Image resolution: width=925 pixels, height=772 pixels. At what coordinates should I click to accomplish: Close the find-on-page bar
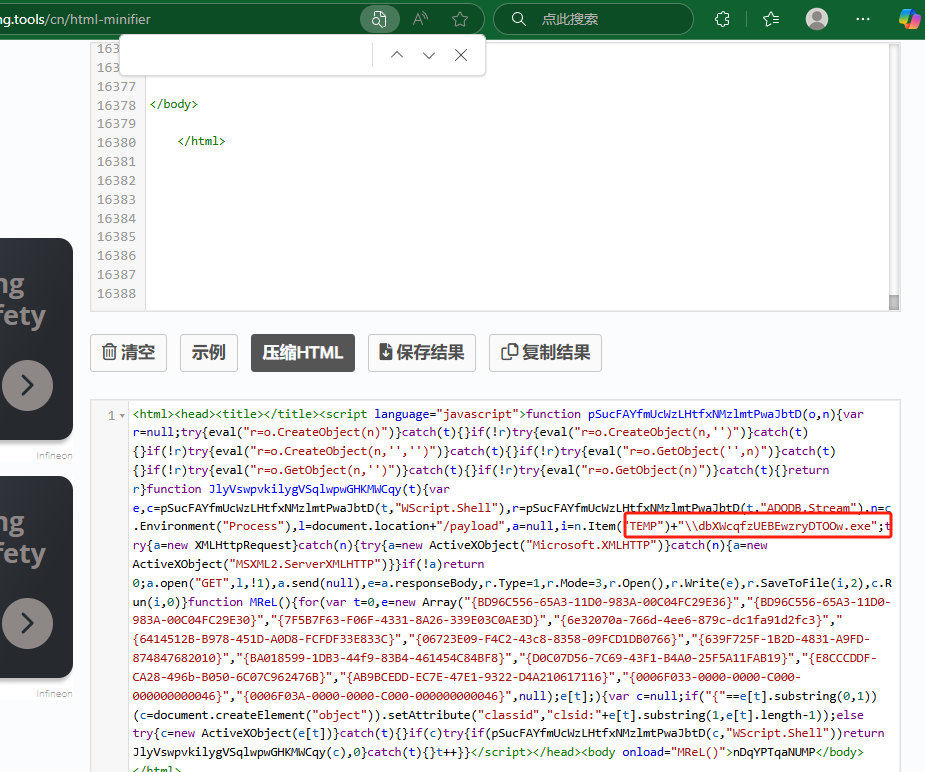(x=461, y=55)
